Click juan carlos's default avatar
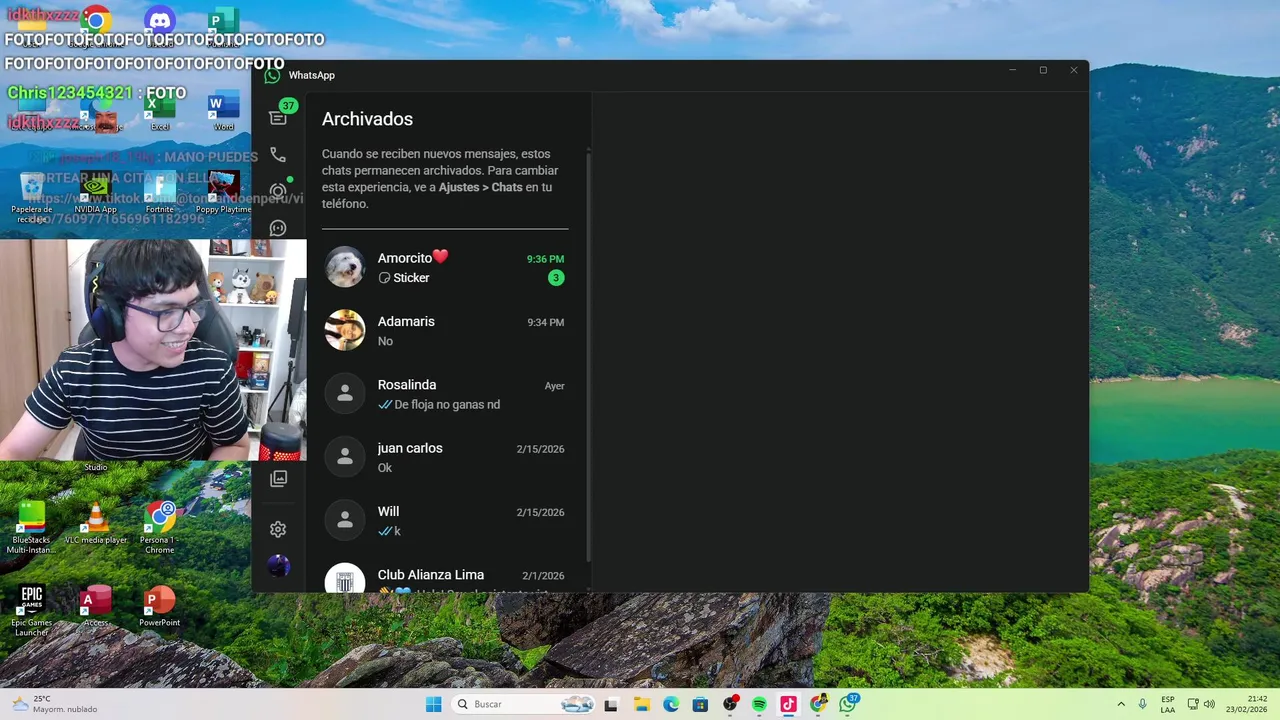 tap(345, 457)
